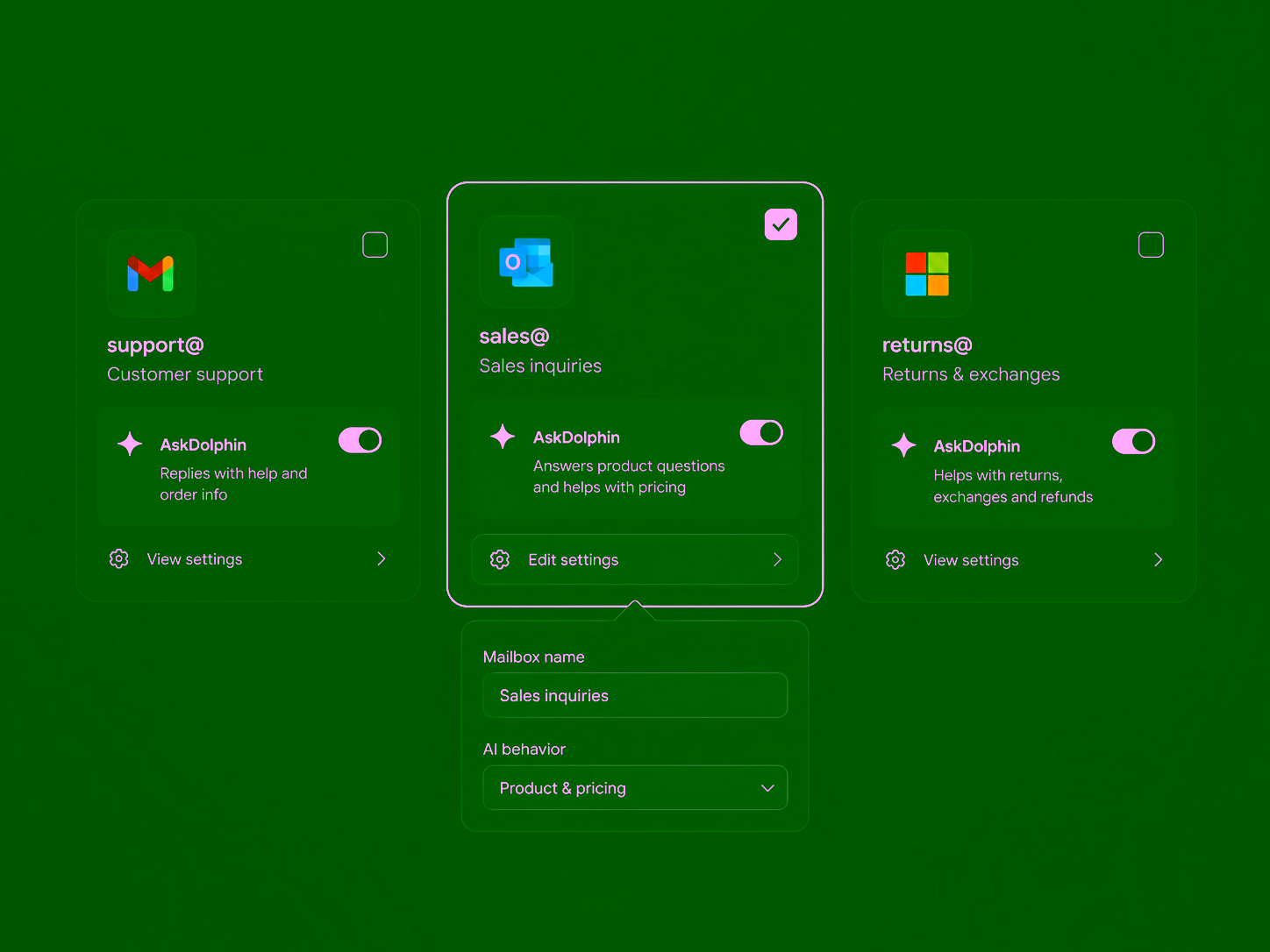Open Edit settings on sales@ card
The height and width of the screenshot is (952, 1270).
pos(635,559)
